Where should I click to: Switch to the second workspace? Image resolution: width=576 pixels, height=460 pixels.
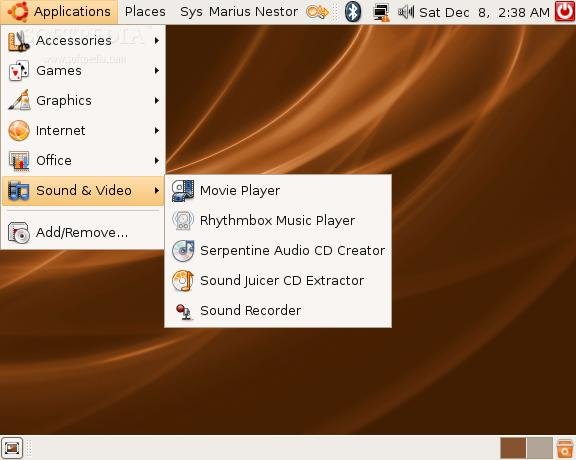540,448
